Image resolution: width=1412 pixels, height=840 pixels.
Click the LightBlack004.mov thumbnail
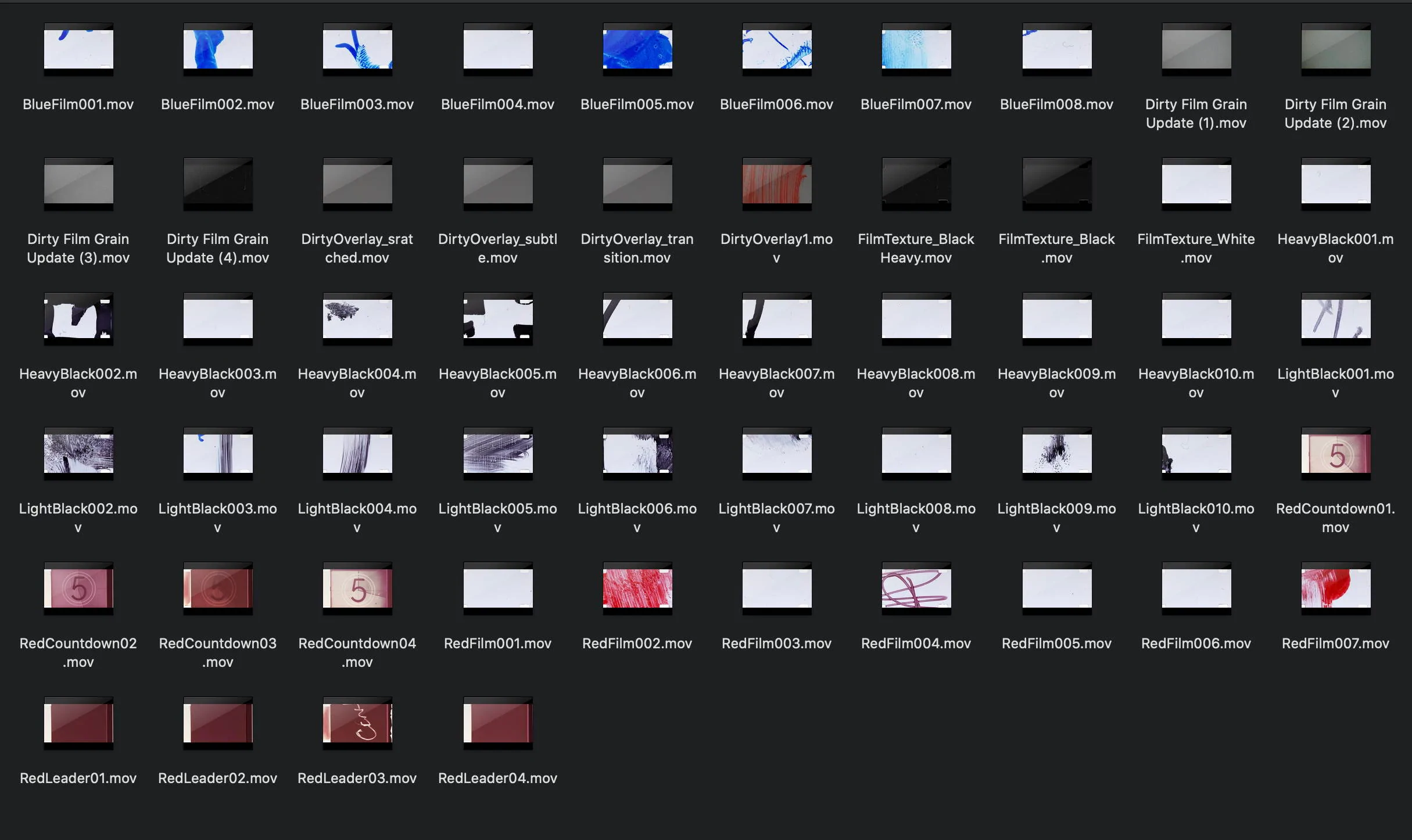357,454
